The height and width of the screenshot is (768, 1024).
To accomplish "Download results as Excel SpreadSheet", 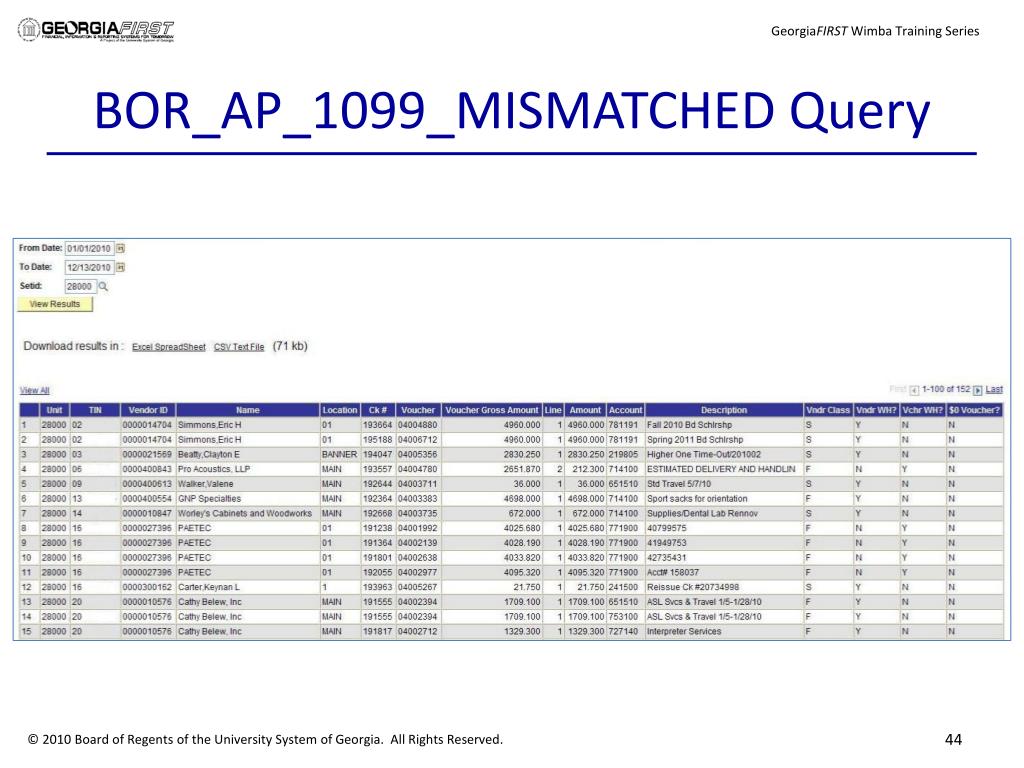I will coord(168,347).
